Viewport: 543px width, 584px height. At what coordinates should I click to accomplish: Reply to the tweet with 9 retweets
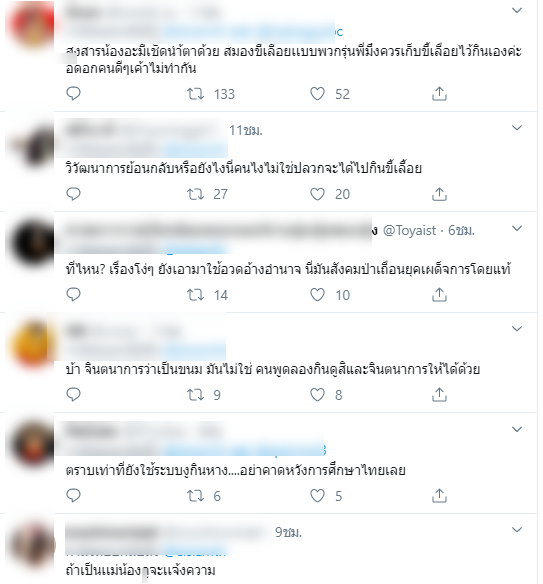73,394
